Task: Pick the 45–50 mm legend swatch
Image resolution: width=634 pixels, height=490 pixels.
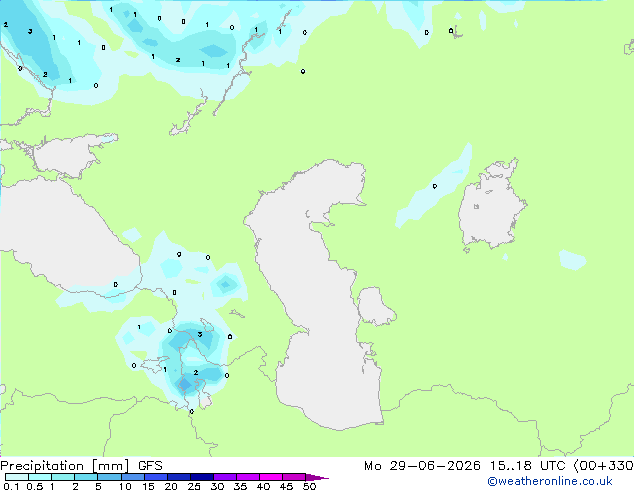Action: (294, 477)
